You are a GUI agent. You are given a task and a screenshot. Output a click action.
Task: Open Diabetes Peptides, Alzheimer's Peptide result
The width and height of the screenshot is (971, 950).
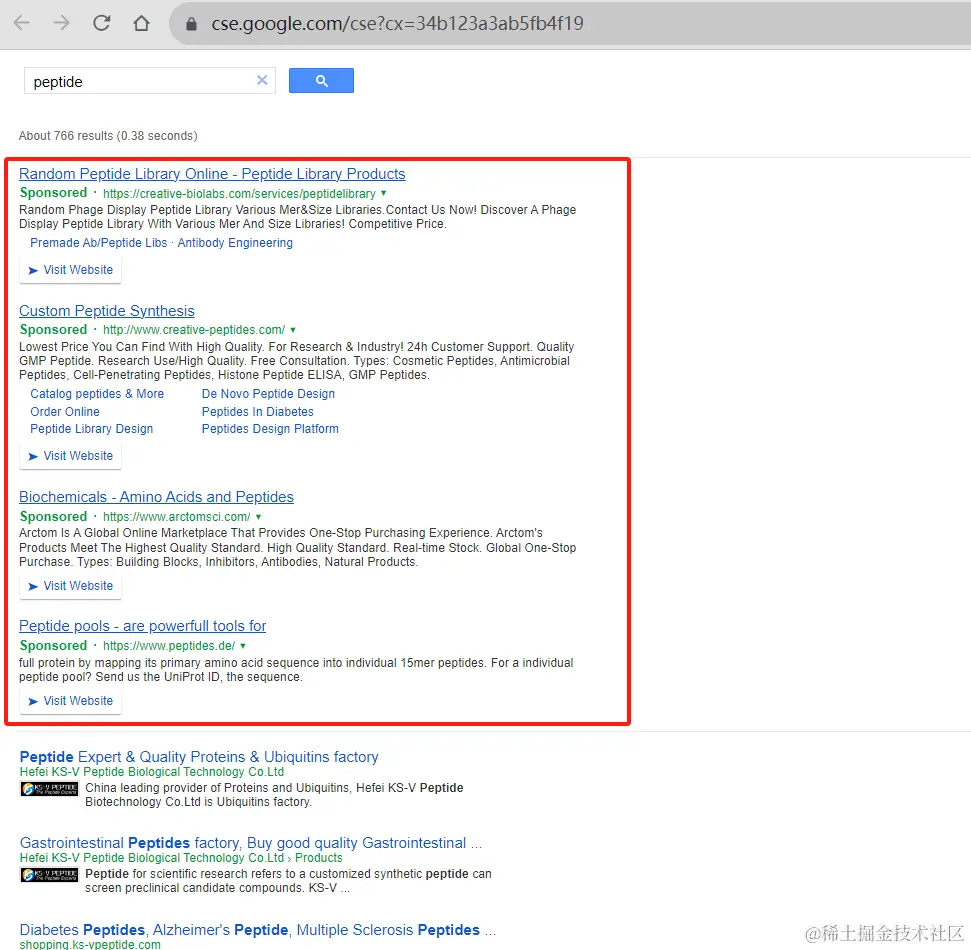258,930
